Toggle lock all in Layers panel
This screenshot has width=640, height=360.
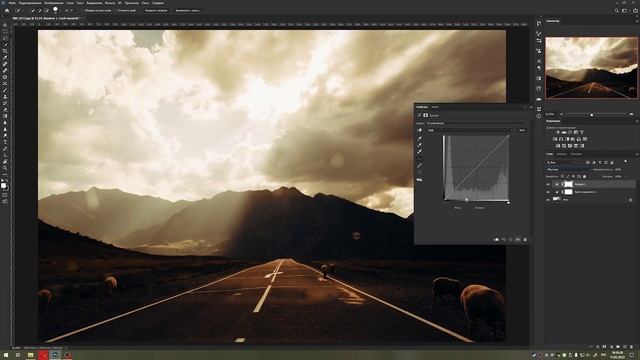[x=584, y=176]
